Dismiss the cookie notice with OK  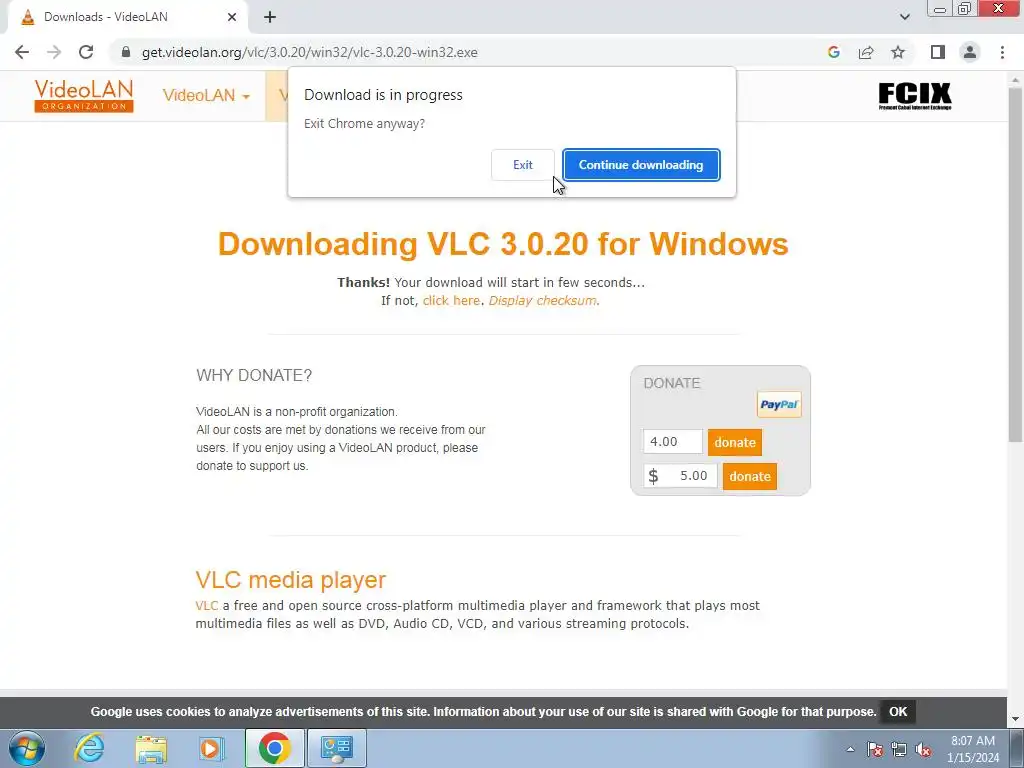pyautogui.click(x=898, y=712)
